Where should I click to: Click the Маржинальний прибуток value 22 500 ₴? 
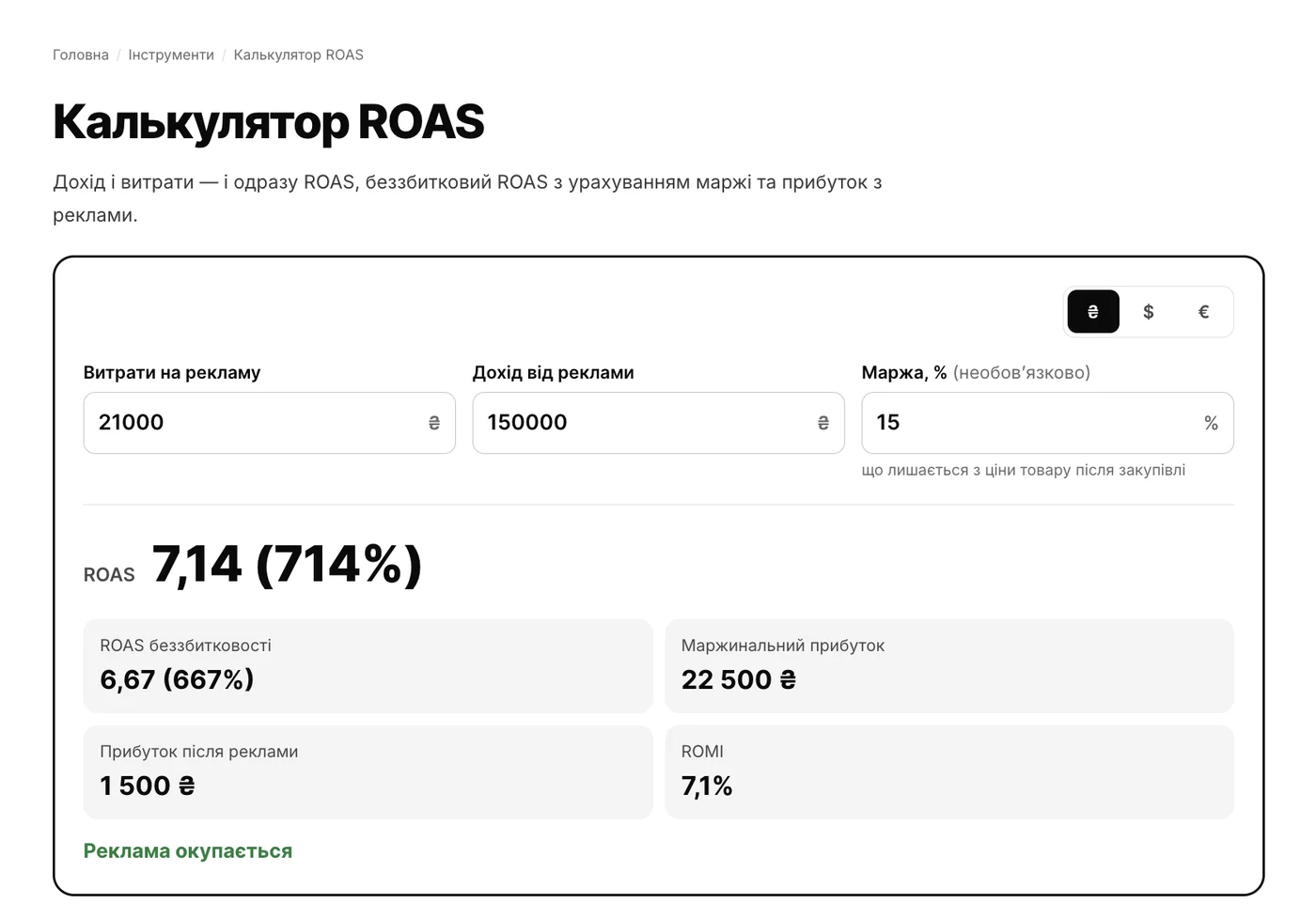[739, 679]
